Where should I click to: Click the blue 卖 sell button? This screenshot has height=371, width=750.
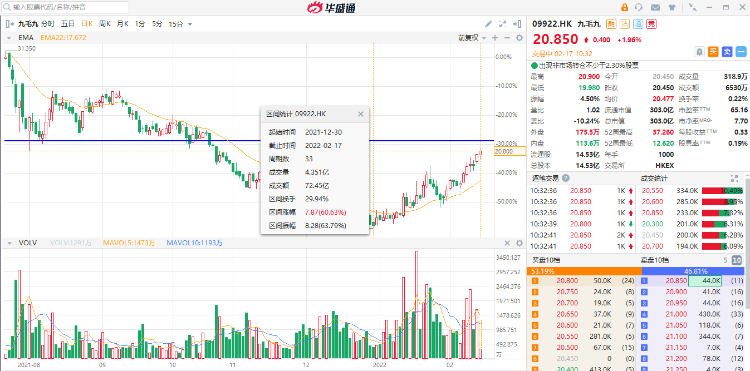point(727,51)
